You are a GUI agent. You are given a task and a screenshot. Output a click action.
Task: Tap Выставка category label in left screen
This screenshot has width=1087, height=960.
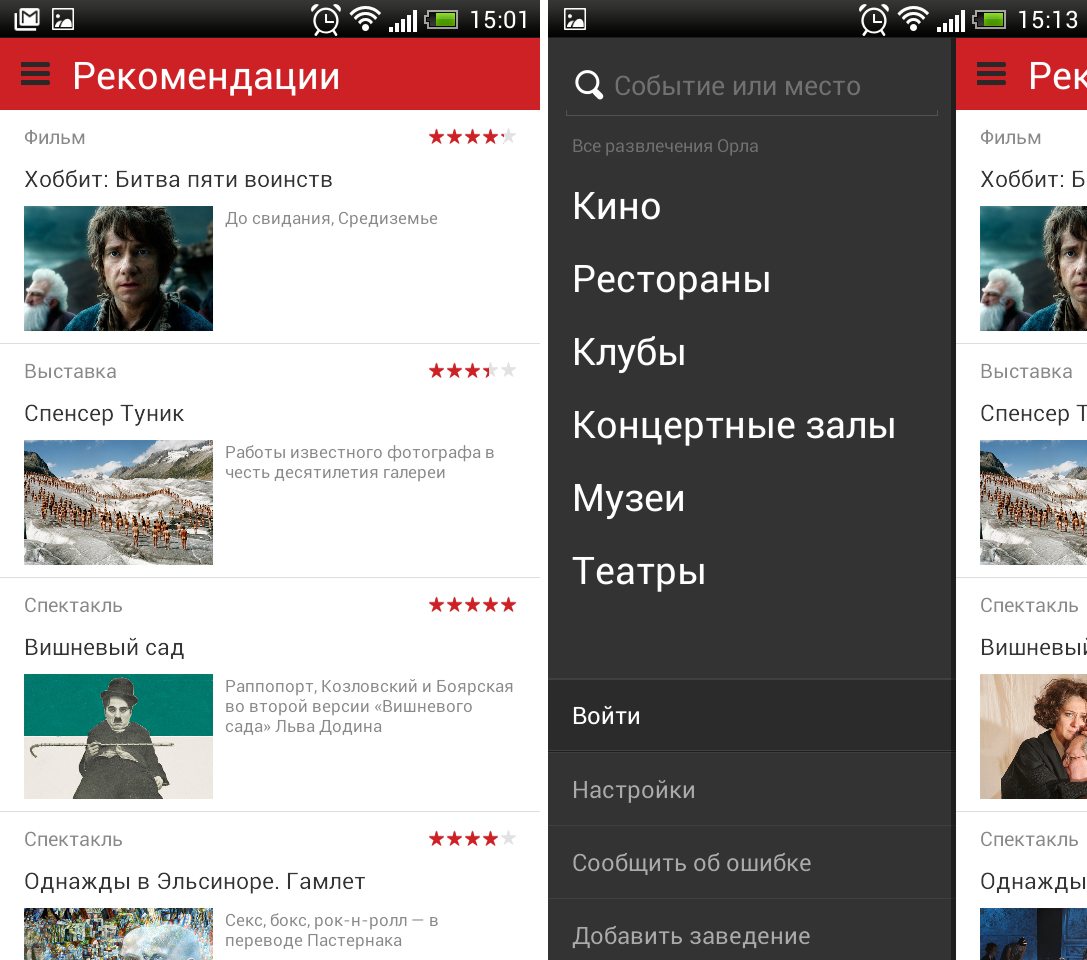70,372
